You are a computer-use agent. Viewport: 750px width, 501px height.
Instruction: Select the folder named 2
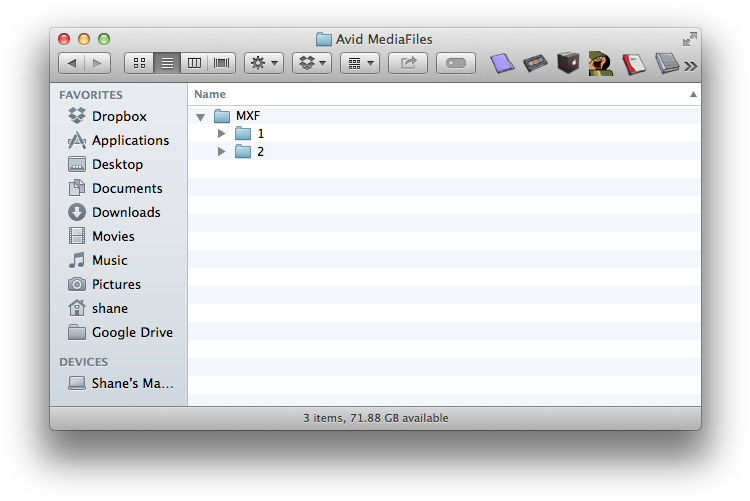click(444, 152)
